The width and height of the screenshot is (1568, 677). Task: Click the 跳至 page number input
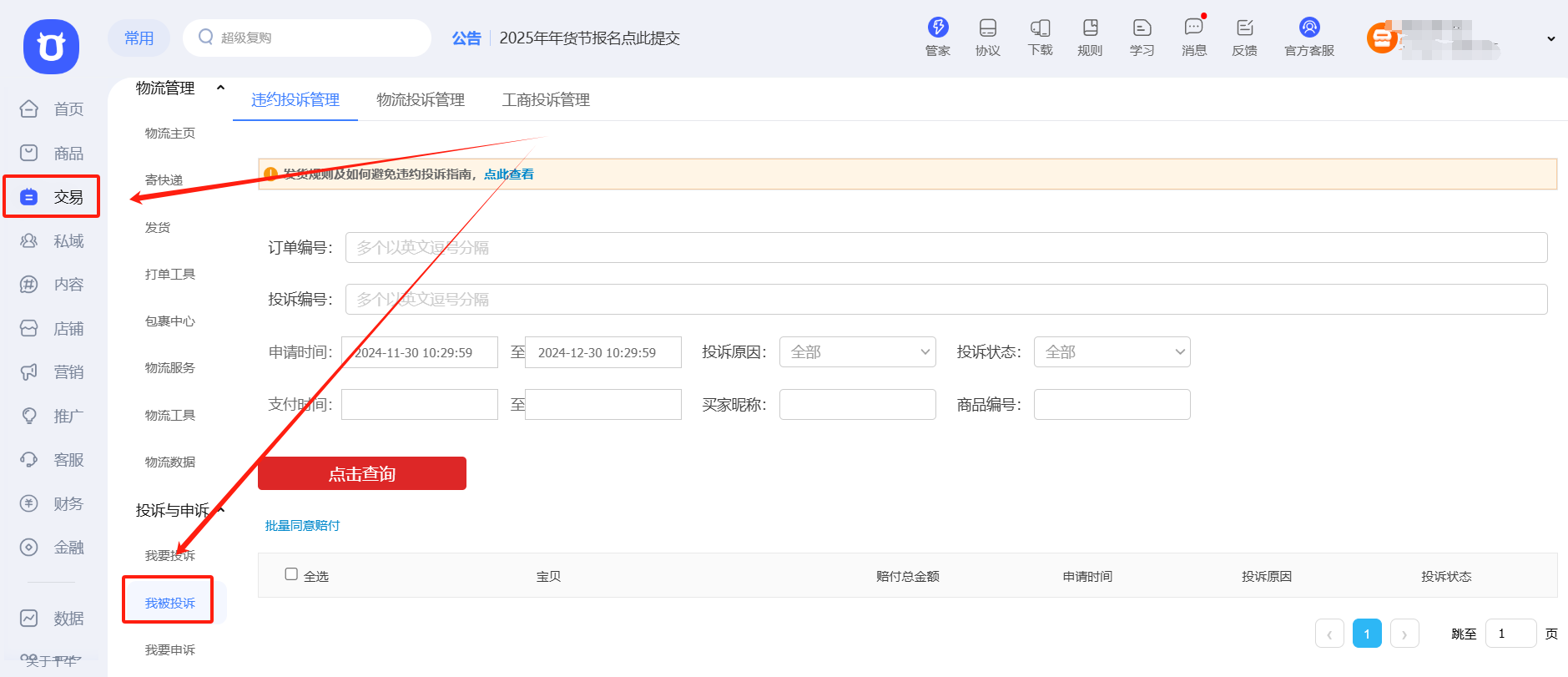point(1511,634)
